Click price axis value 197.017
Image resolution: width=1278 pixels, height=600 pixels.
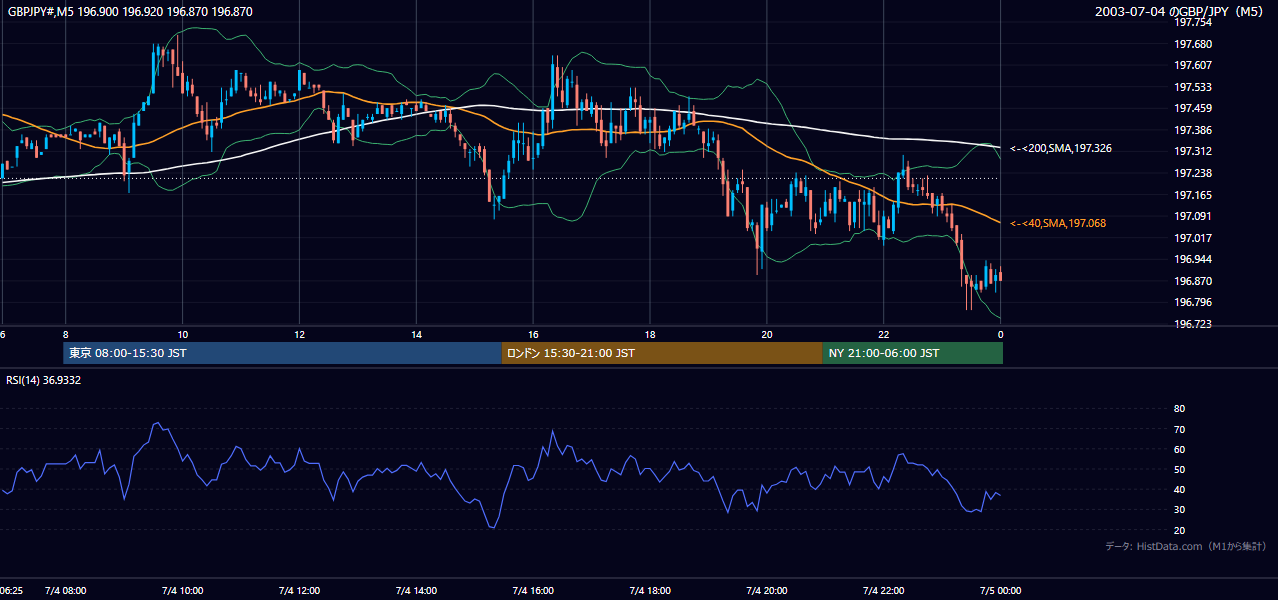coord(1194,238)
